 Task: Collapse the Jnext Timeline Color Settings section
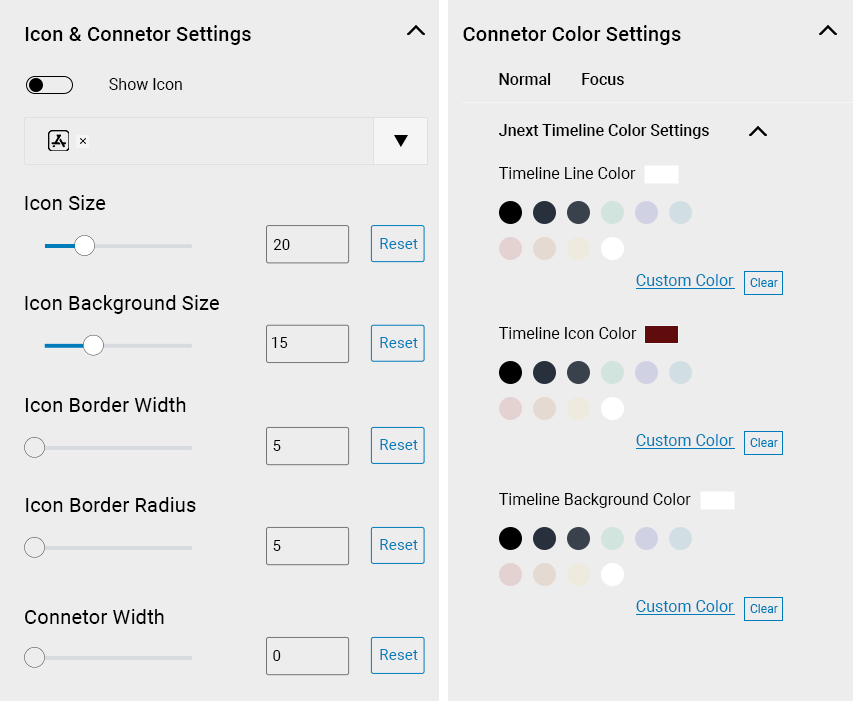[758, 131]
